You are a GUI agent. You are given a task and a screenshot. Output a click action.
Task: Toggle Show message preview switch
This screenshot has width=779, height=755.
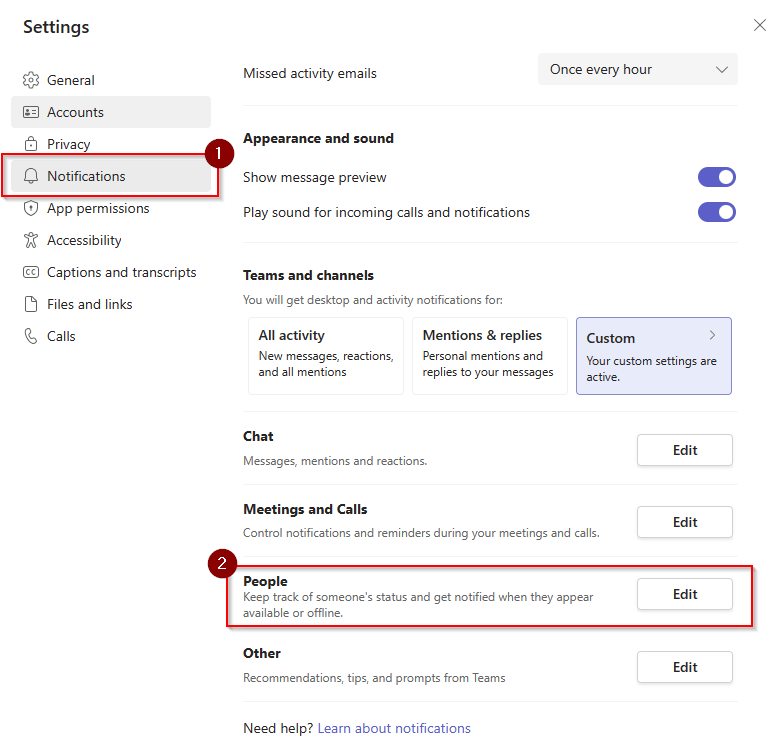tap(716, 177)
